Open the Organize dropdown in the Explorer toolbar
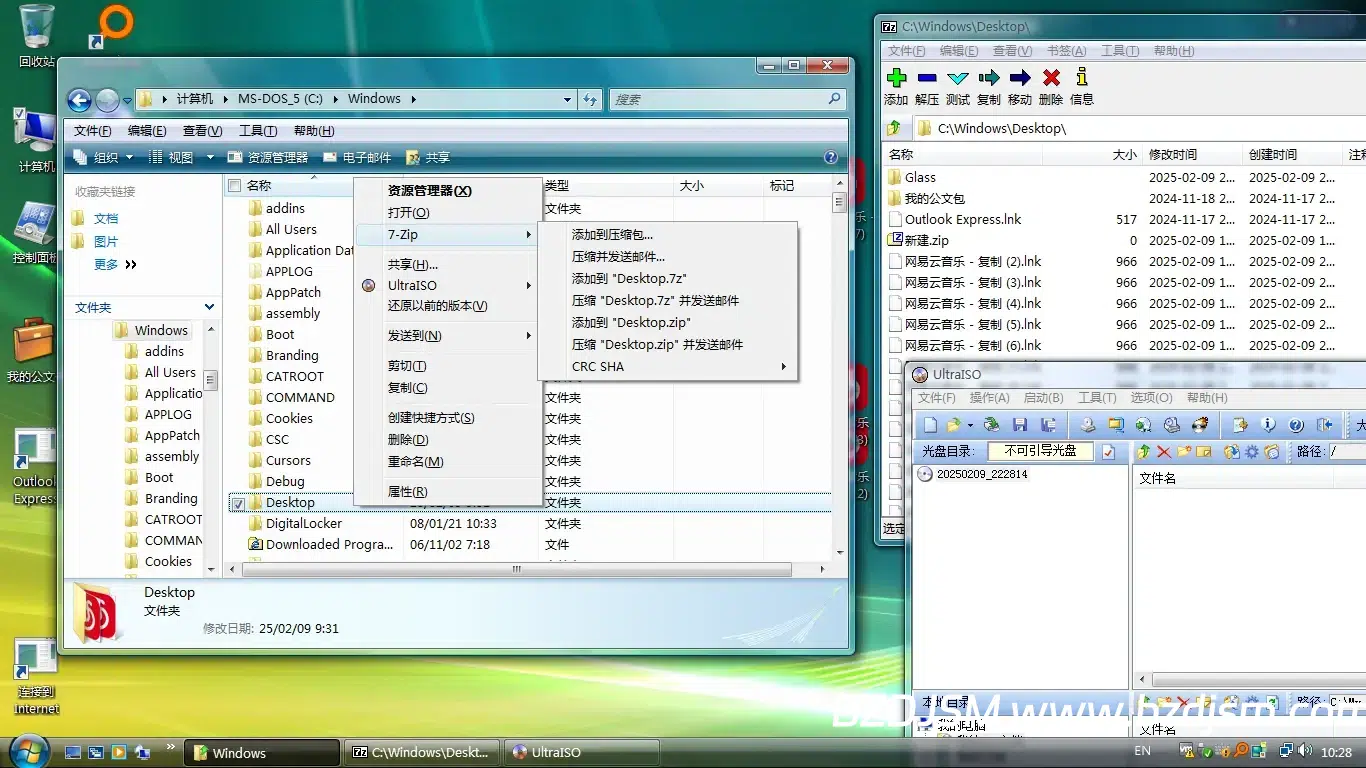This screenshot has width=1366, height=768. [105, 157]
